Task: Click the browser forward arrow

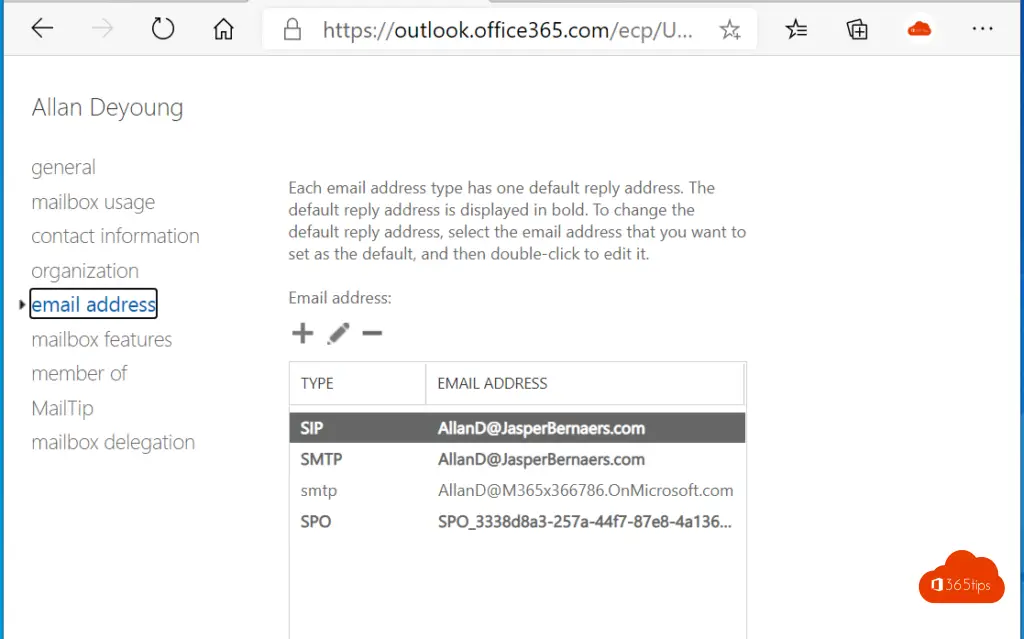Action: [103, 28]
